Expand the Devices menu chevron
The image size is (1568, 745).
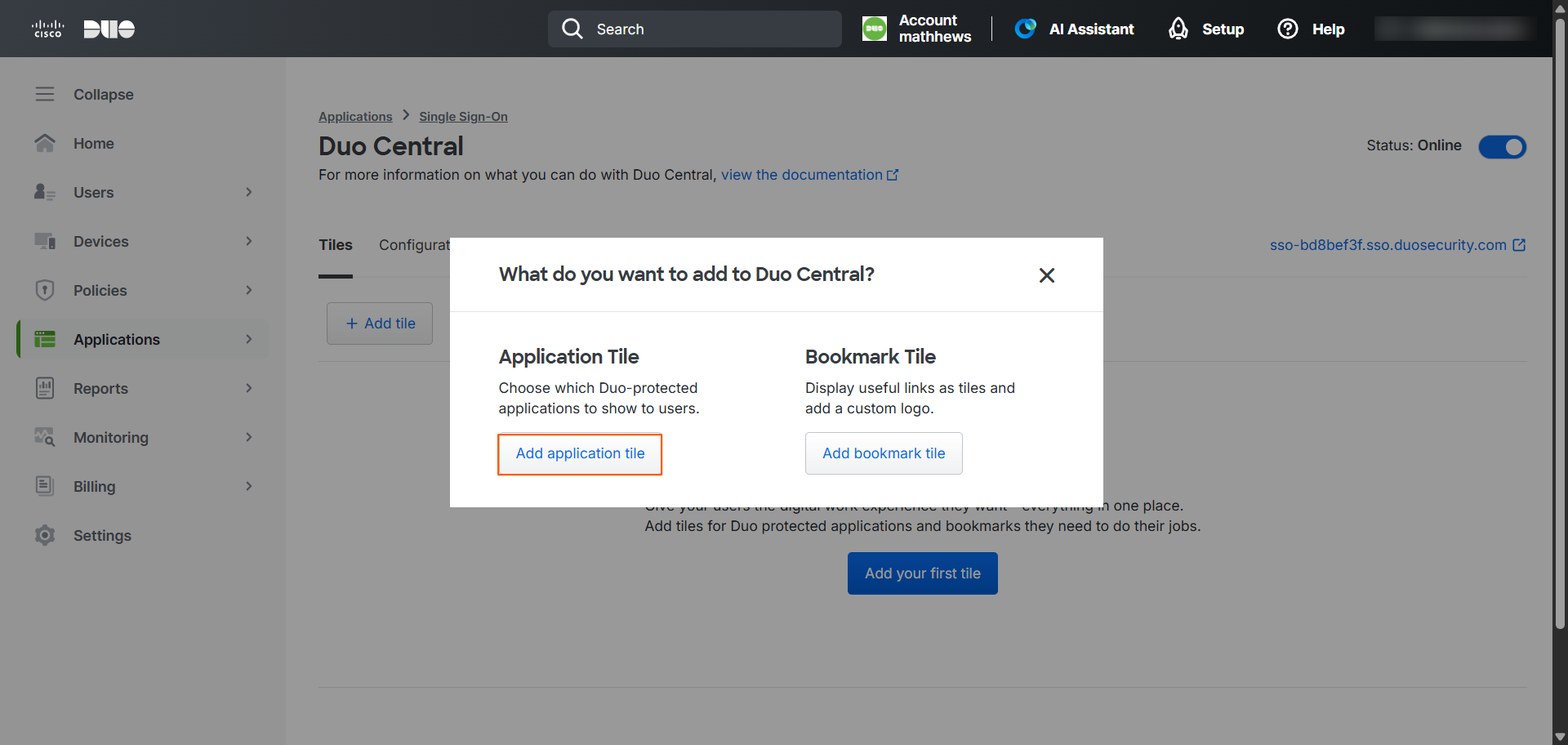[249, 241]
